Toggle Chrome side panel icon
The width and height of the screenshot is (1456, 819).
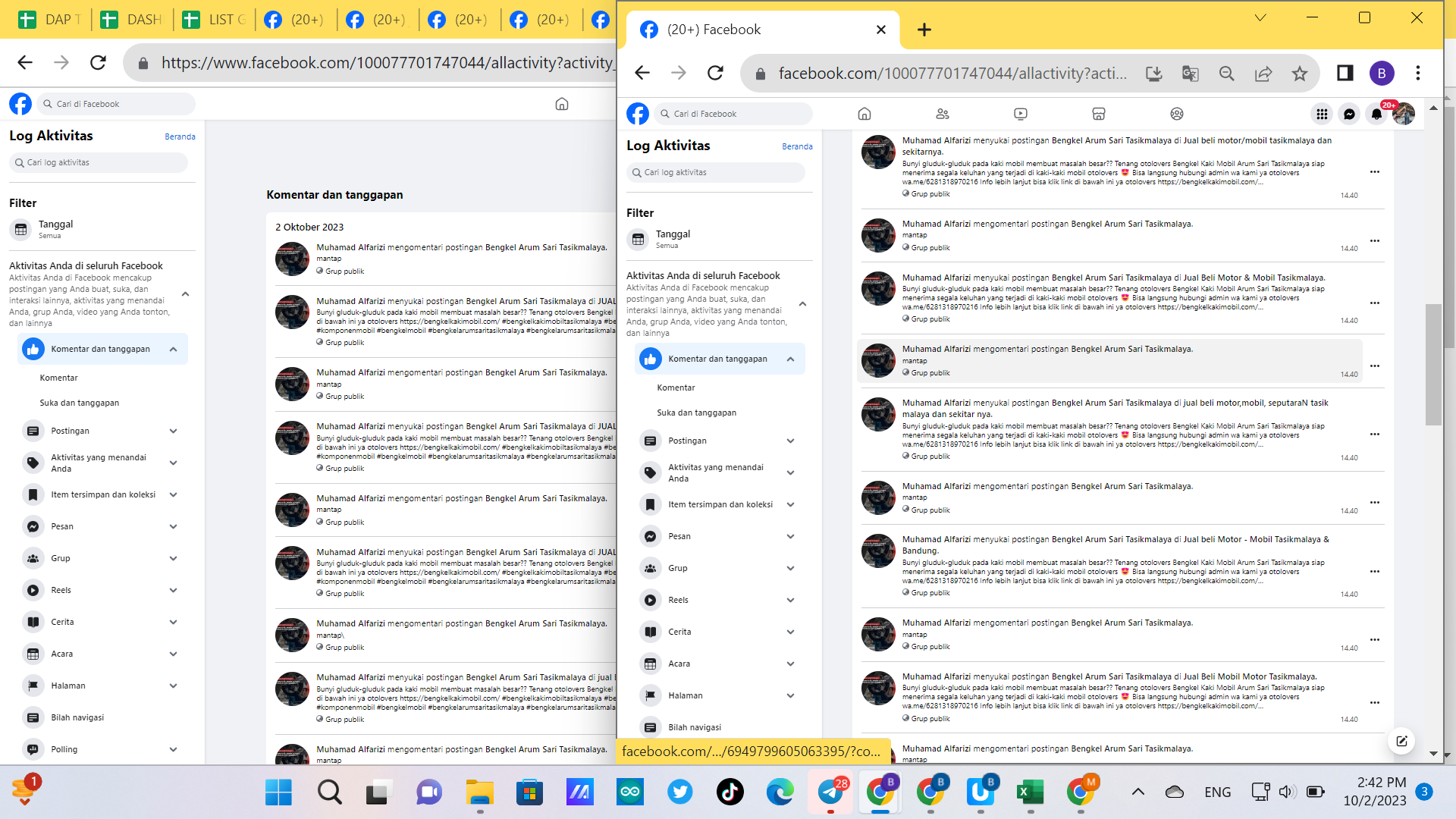click(1345, 73)
